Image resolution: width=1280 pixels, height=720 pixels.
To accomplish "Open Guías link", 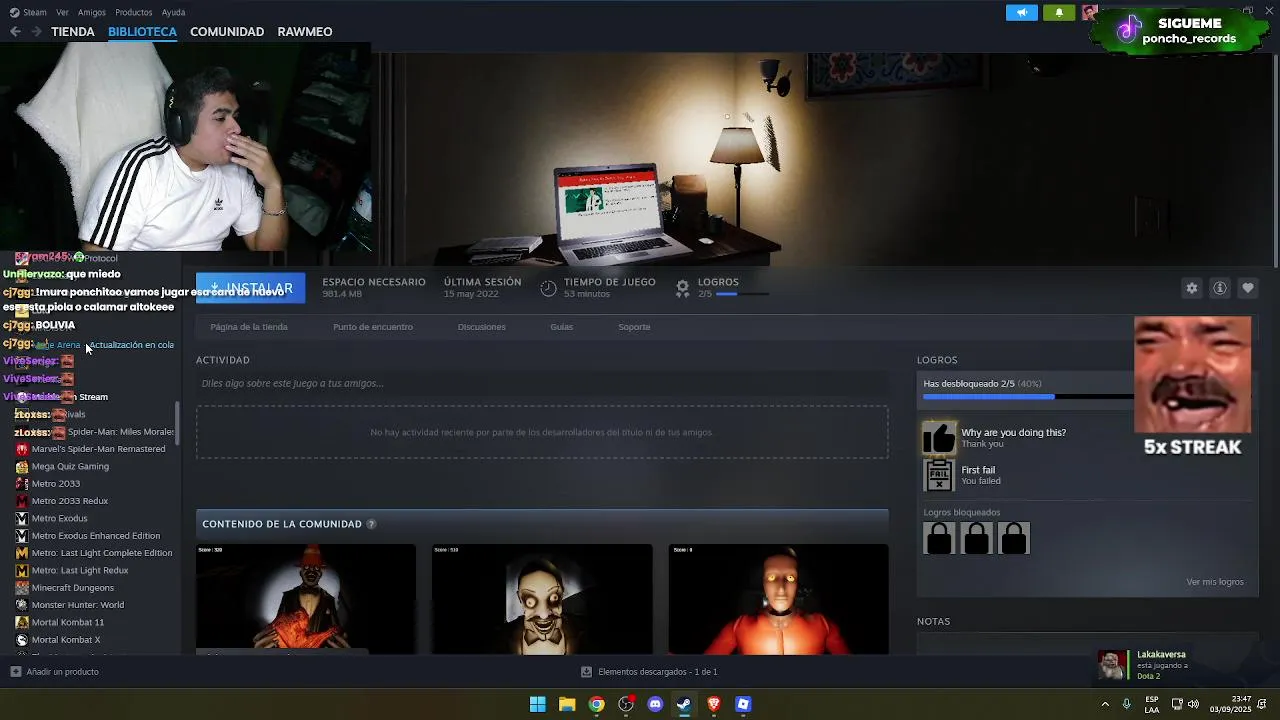I will (x=561, y=327).
